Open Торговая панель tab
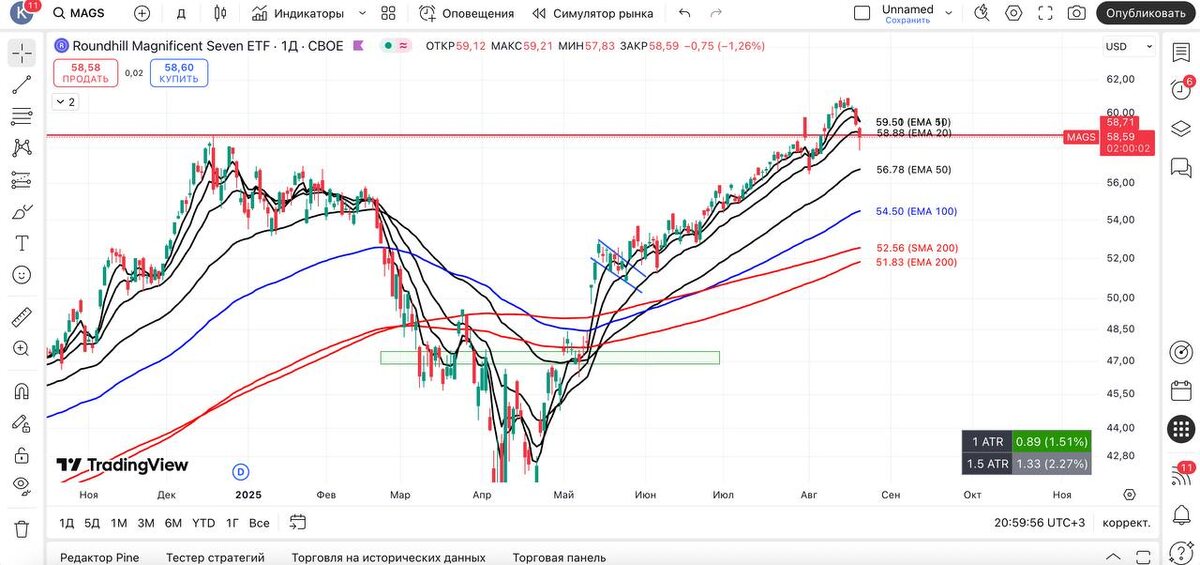Image resolution: width=1200 pixels, height=565 pixels. pyautogui.click(x=559, y=557)
